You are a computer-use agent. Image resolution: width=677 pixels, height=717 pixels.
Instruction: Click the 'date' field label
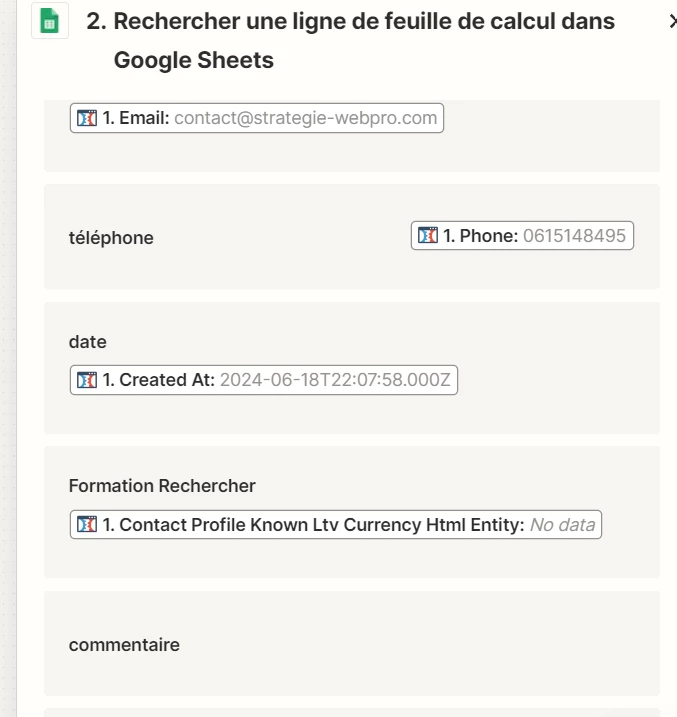(x=88, y=342)
